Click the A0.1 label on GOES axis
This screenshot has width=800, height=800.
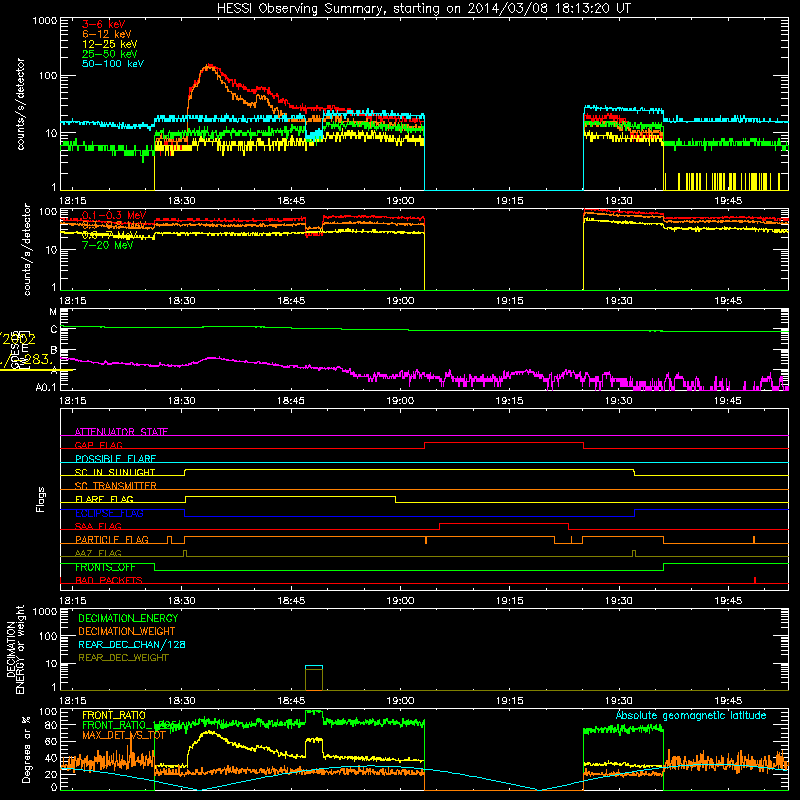pos(46,388)
